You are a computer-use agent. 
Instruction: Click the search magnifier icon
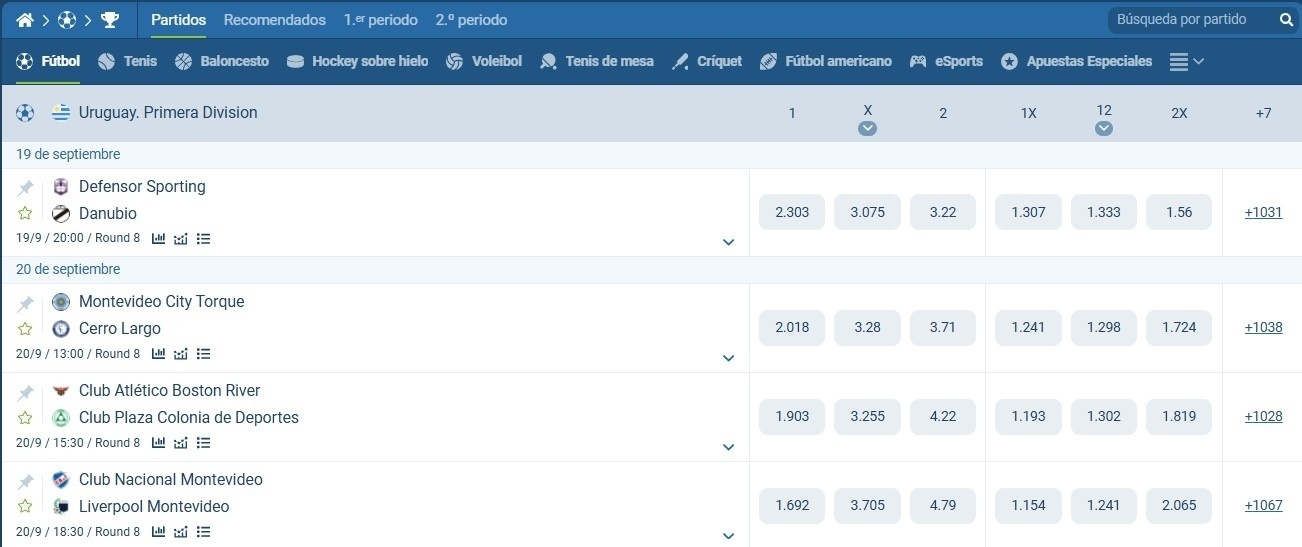1286,20
